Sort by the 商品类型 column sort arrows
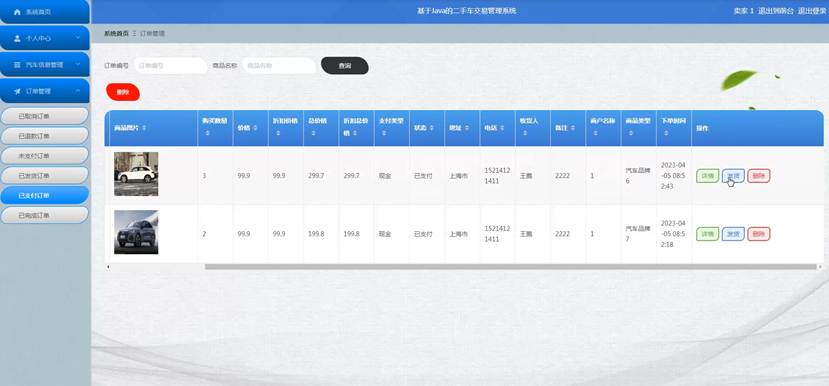The height and width of the screenshot is (386, 829). coord(631,134)
